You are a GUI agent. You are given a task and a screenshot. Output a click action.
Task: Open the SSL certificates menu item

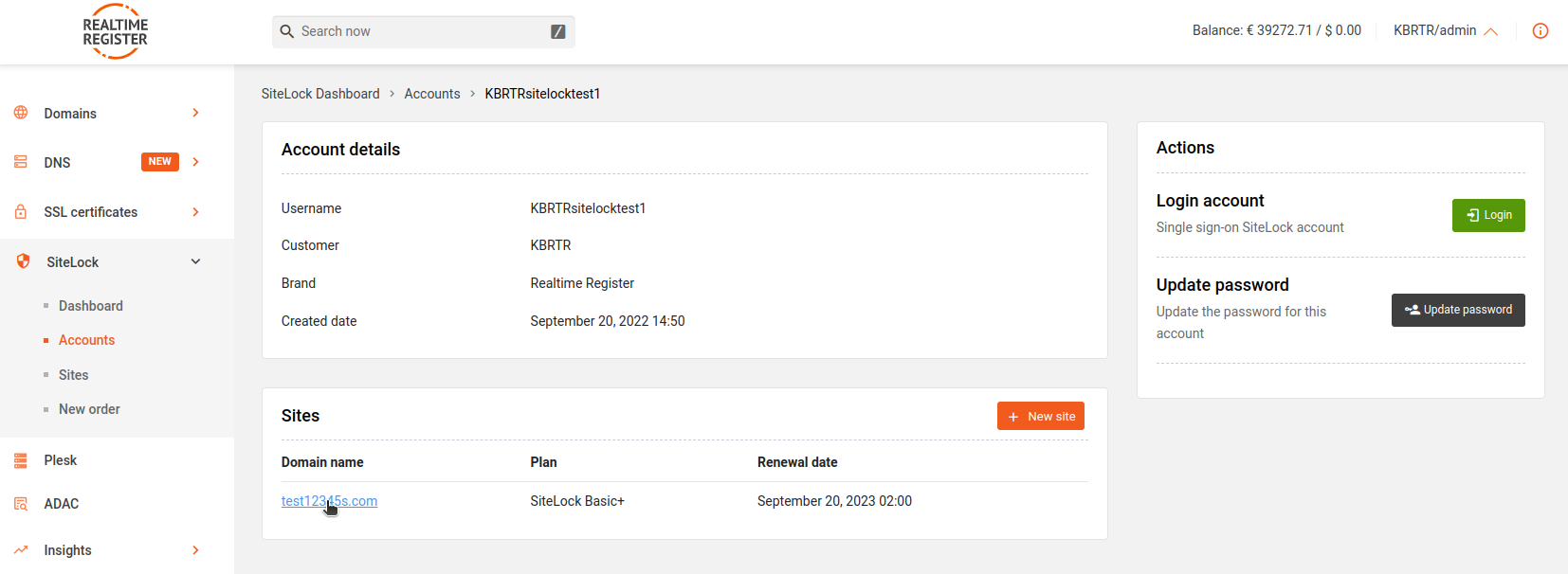[x=91, y=212]
